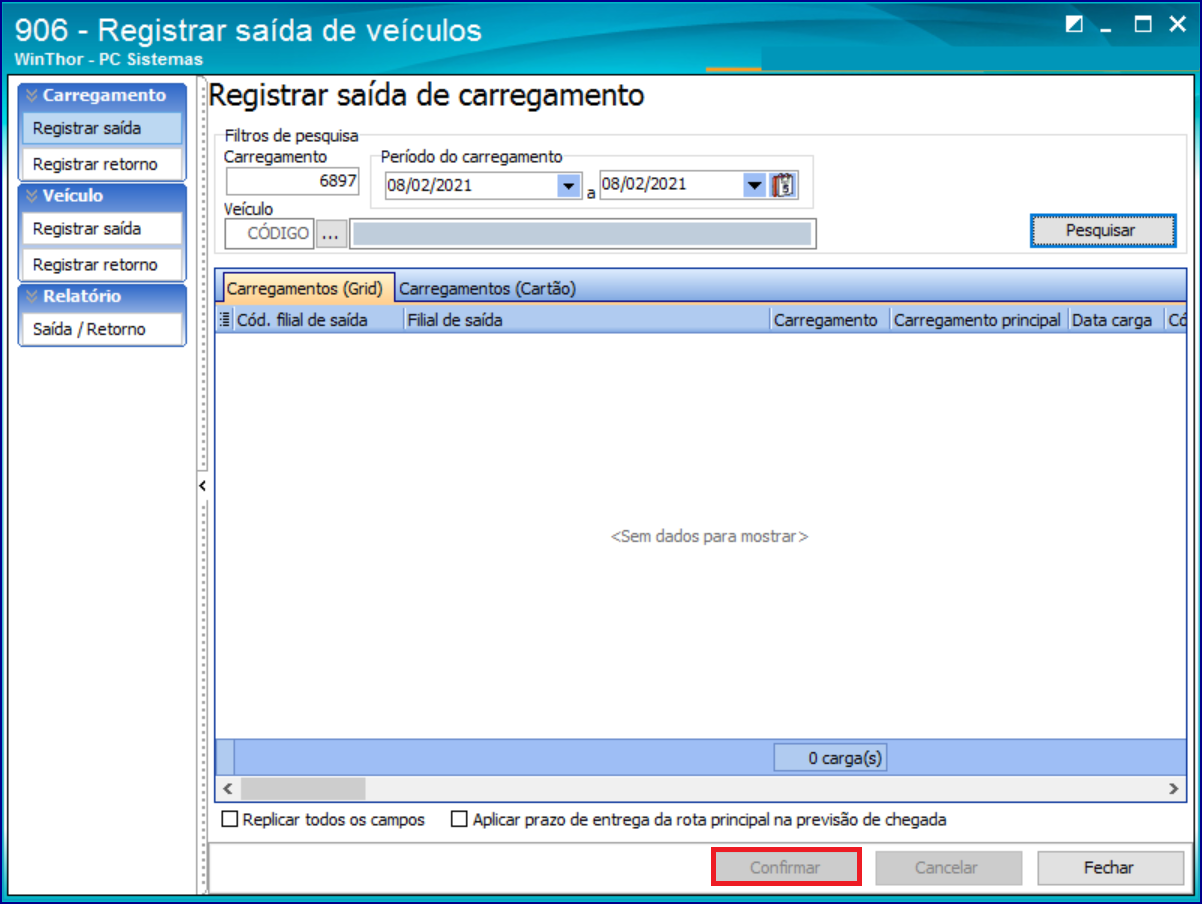Image resolution: width=1202 pixels, height=904 pixels.
Task: Sort by Carregamento principal column
Action: tap(978, 320)
